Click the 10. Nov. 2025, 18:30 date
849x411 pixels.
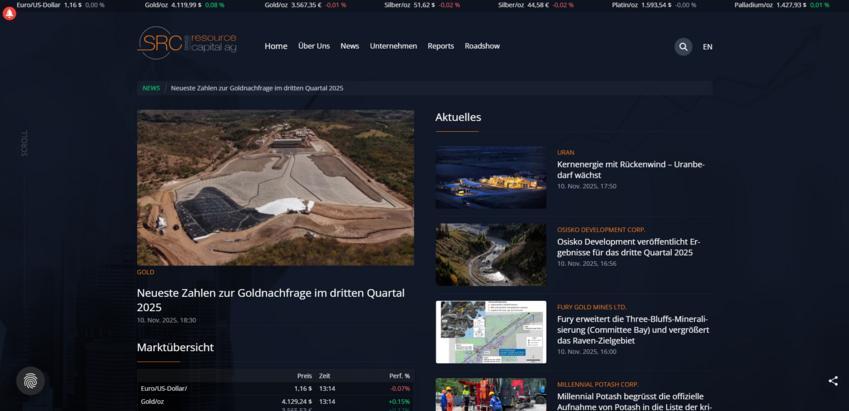pos(166,320)
